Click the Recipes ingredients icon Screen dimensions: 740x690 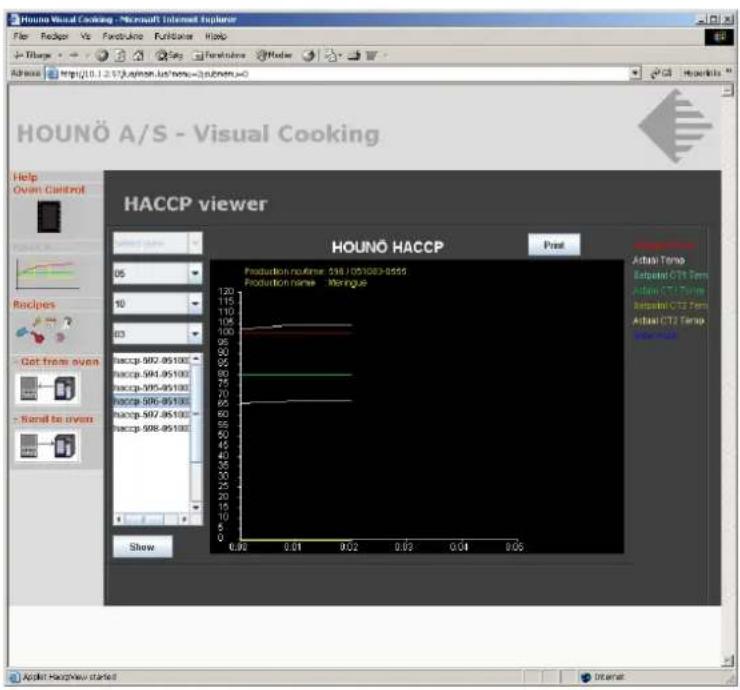click(43, 330)
